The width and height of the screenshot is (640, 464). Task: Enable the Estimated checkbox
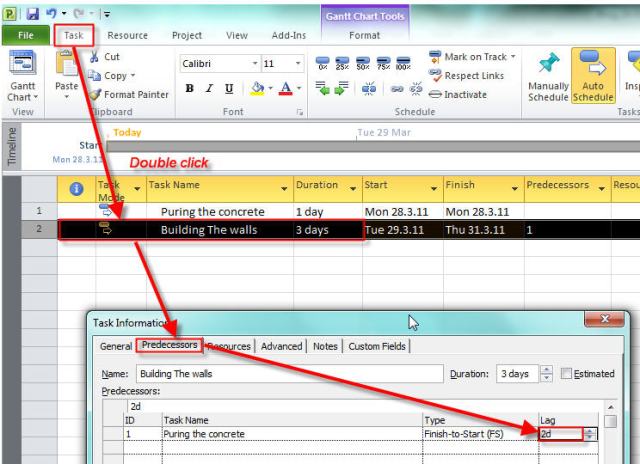coord(568,374)
